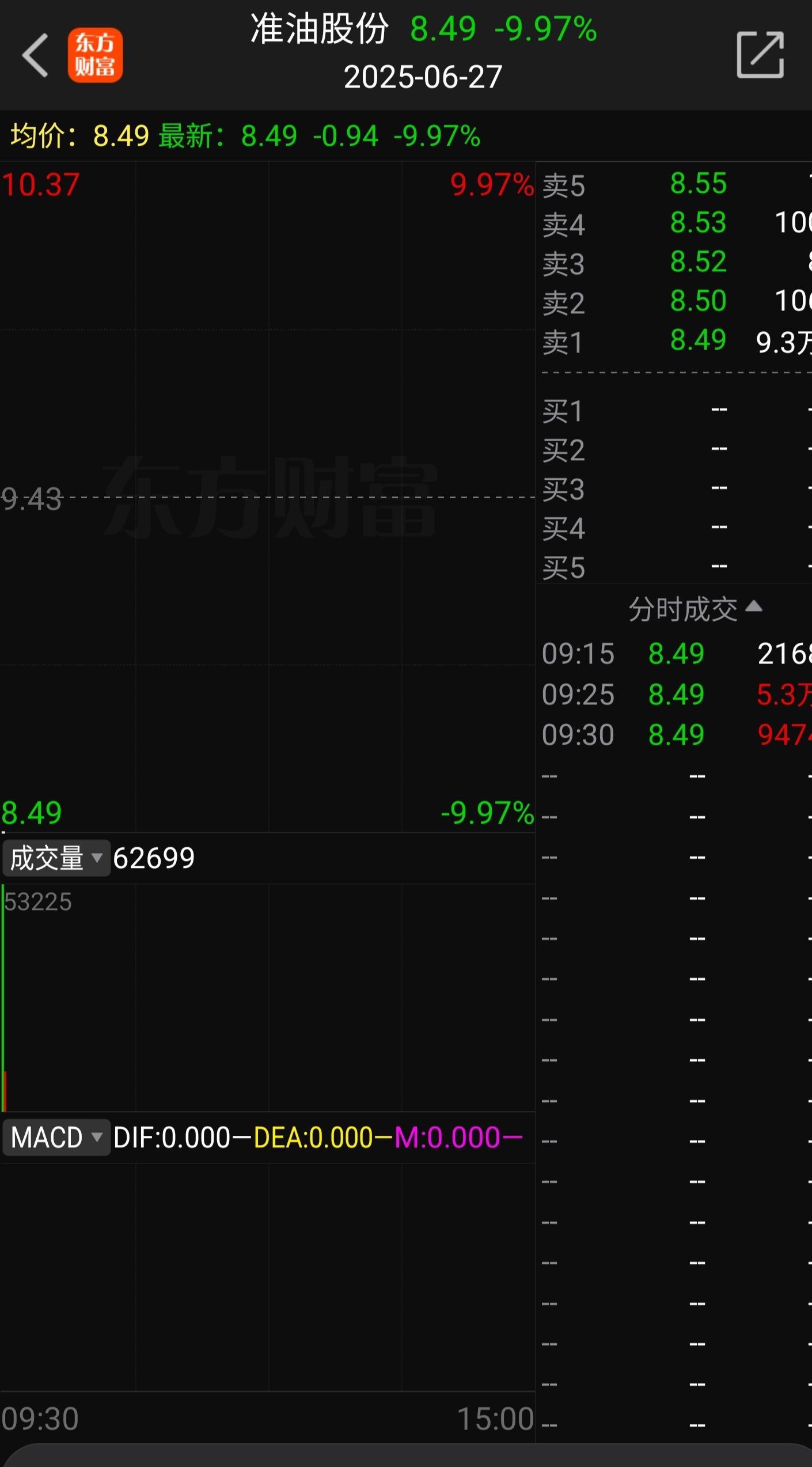The height and width of the screenshot is (1467, 812).
Task: Tap the 均价 8.49 label
Action: tap(79, 136)
